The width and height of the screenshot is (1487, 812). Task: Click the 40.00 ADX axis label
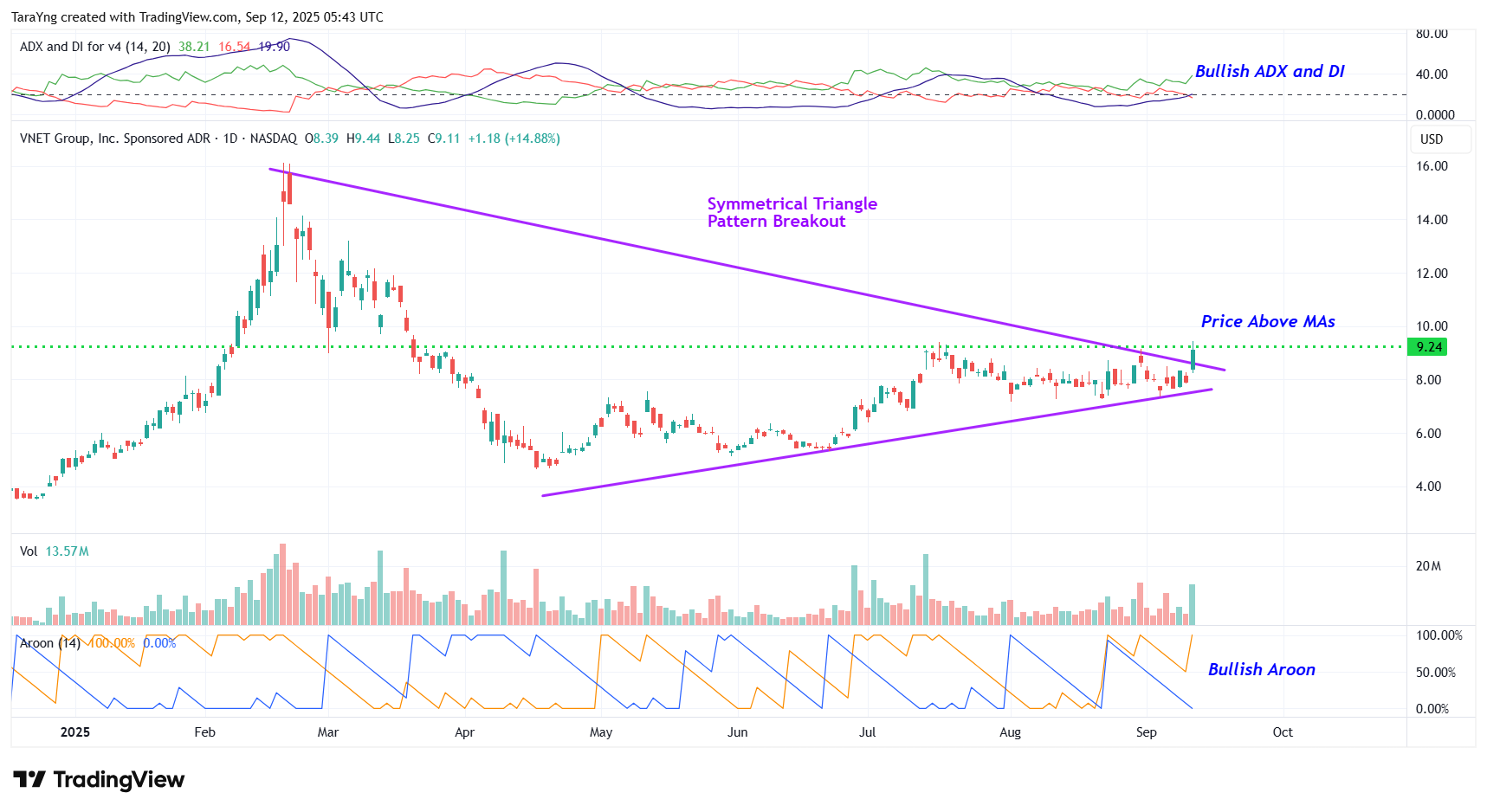[1432, 74]
